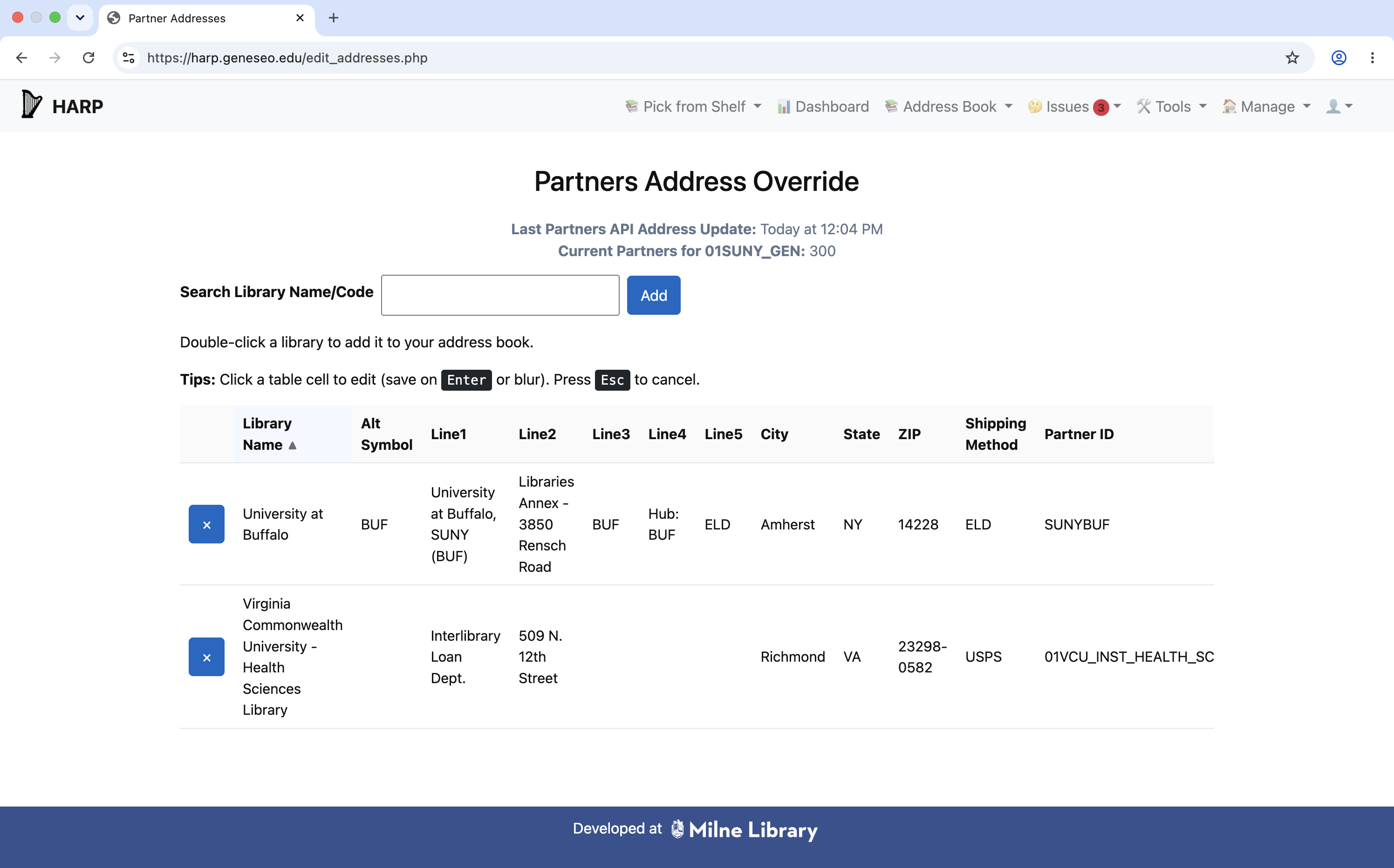Open the Chrome three-dot menu
This screenshot has width=1394, height=868.
[x=1372, y=57]
